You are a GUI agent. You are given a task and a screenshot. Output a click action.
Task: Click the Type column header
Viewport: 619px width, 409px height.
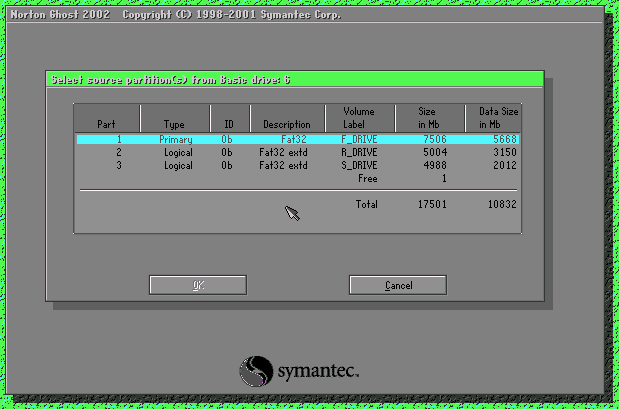pyautogui.click(x=175, y=124)
